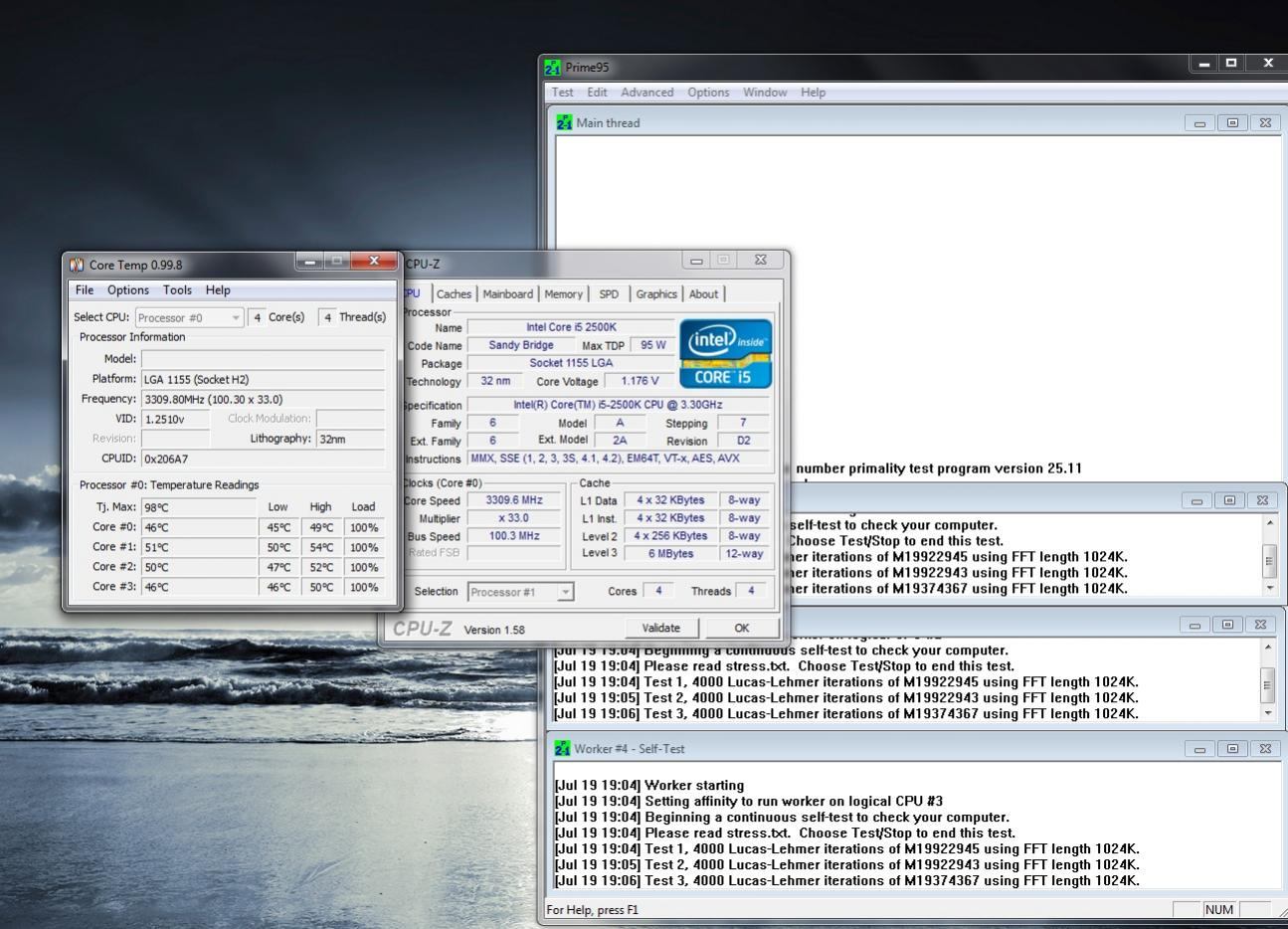Click the Worker #4 Self-Test window icon
This screenshot has height=929, width=1288.
click(562, 748)
